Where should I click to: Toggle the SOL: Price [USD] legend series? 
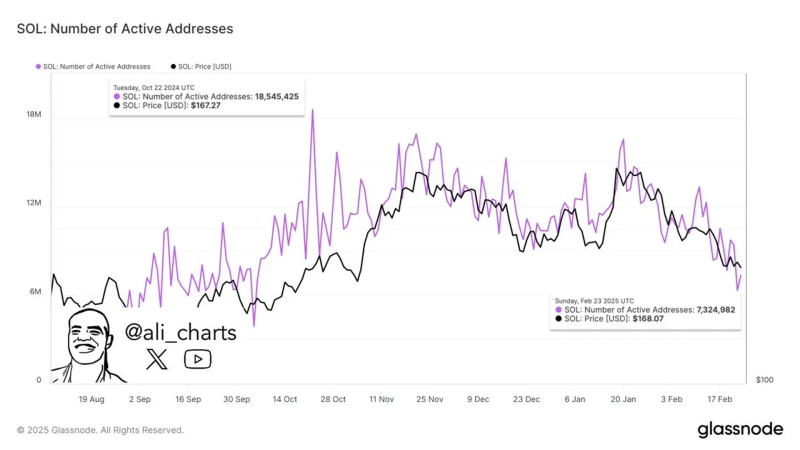click(205, 67)
